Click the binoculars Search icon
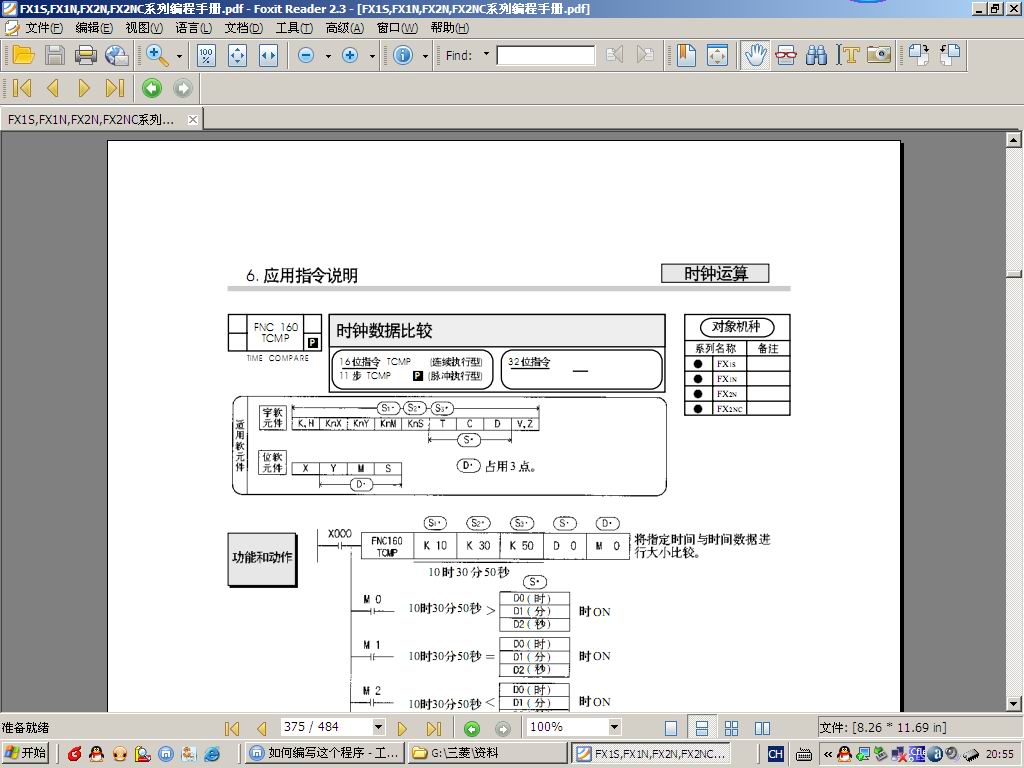 (817, 55)
